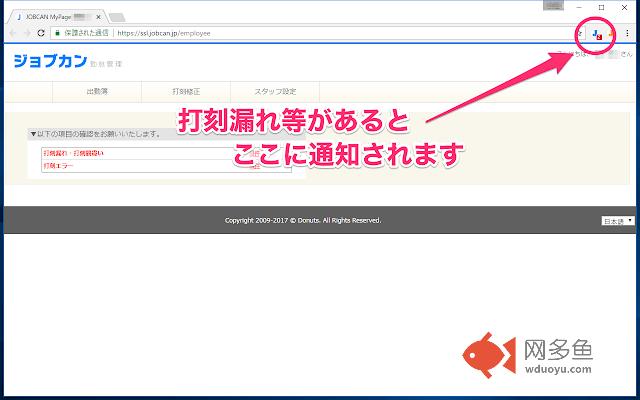
Task: Open the 出勤簿 menu
Action: (97, 91)
